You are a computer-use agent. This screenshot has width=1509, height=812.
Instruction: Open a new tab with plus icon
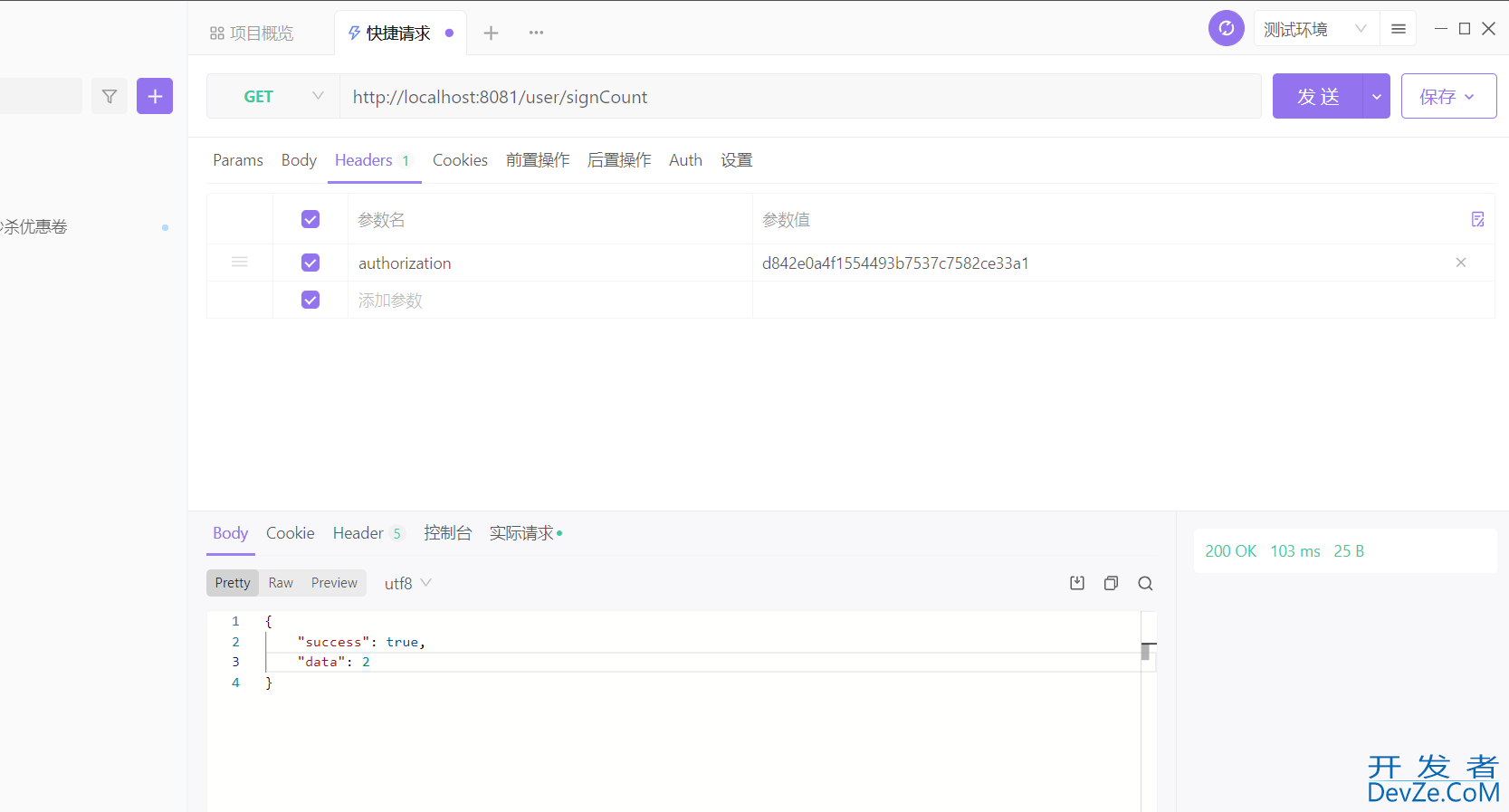[491, 33]
